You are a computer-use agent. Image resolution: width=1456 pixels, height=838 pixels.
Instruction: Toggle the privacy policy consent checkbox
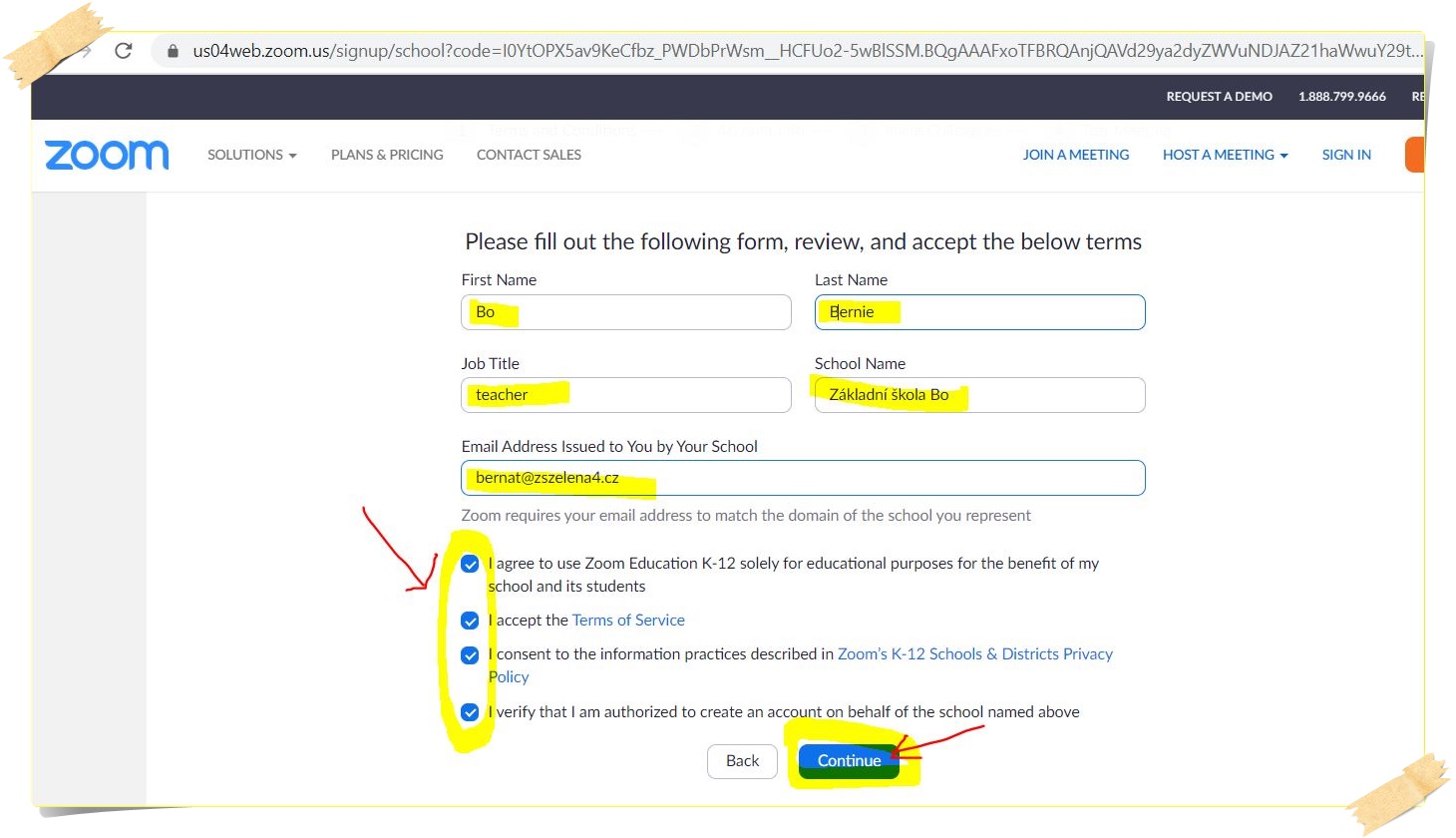(470, 655)
